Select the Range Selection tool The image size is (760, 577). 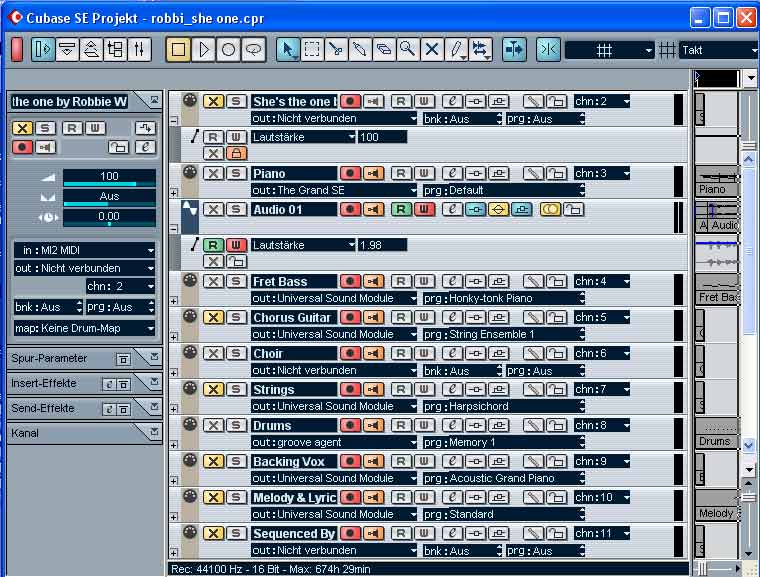point(312,49)
